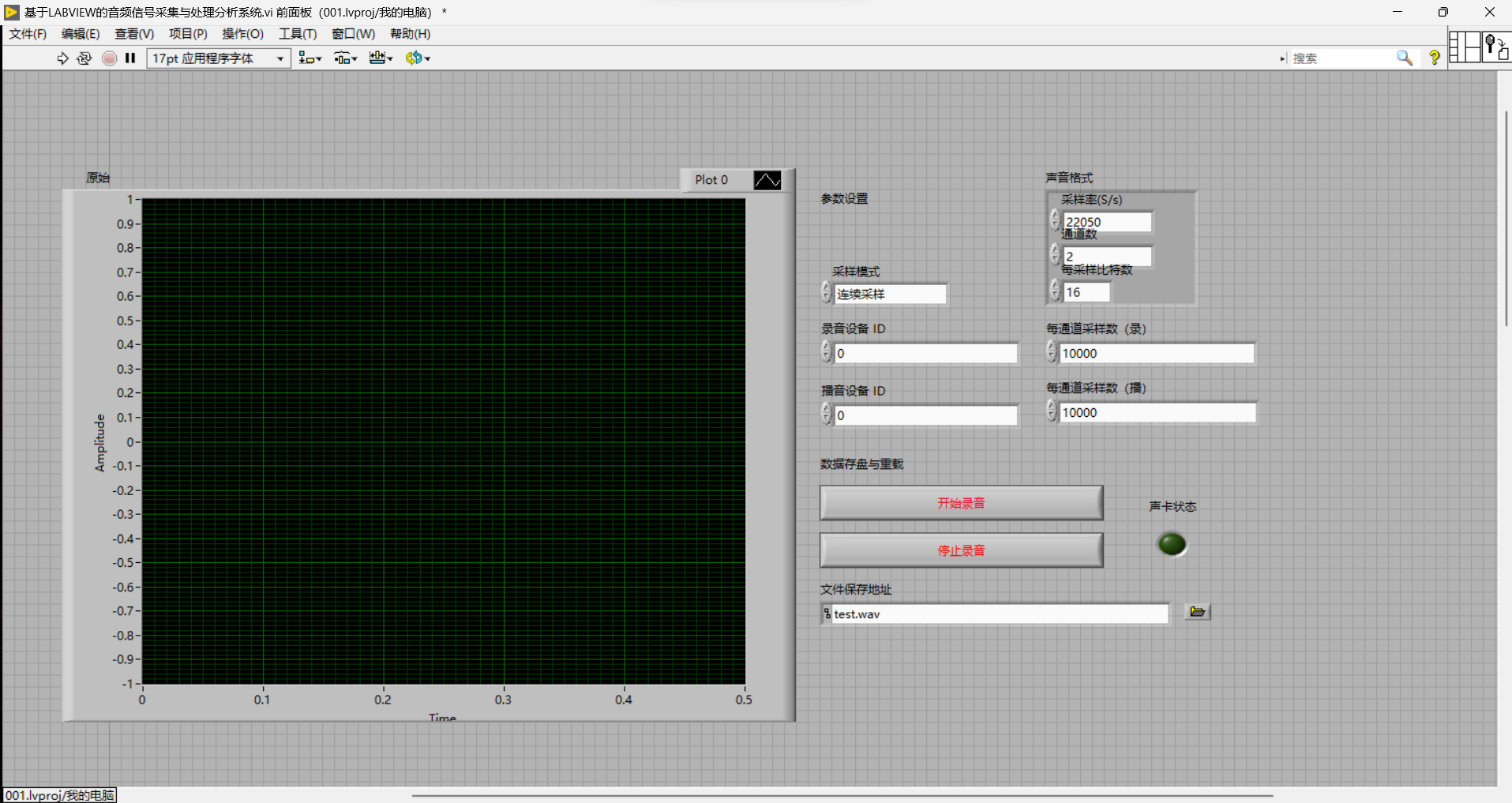The width and height of the screenshot is (1512, 803).
Task: Click the 文件保存地址 label
Action: [x=856, y=590]
